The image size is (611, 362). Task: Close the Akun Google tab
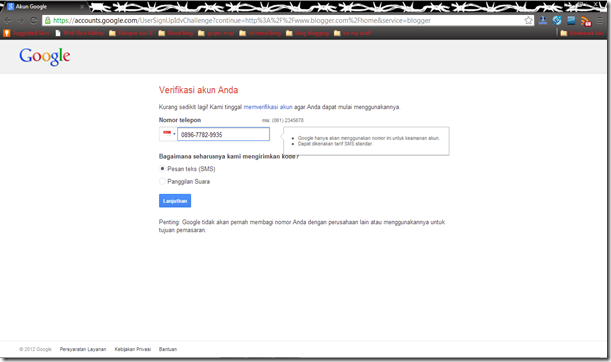(x=82, y=7)
